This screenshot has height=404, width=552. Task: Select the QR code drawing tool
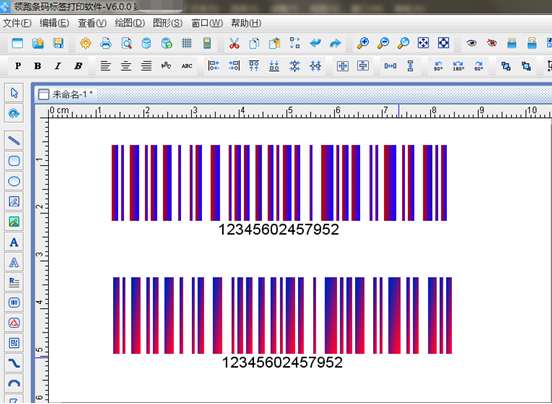coord(14,343)
